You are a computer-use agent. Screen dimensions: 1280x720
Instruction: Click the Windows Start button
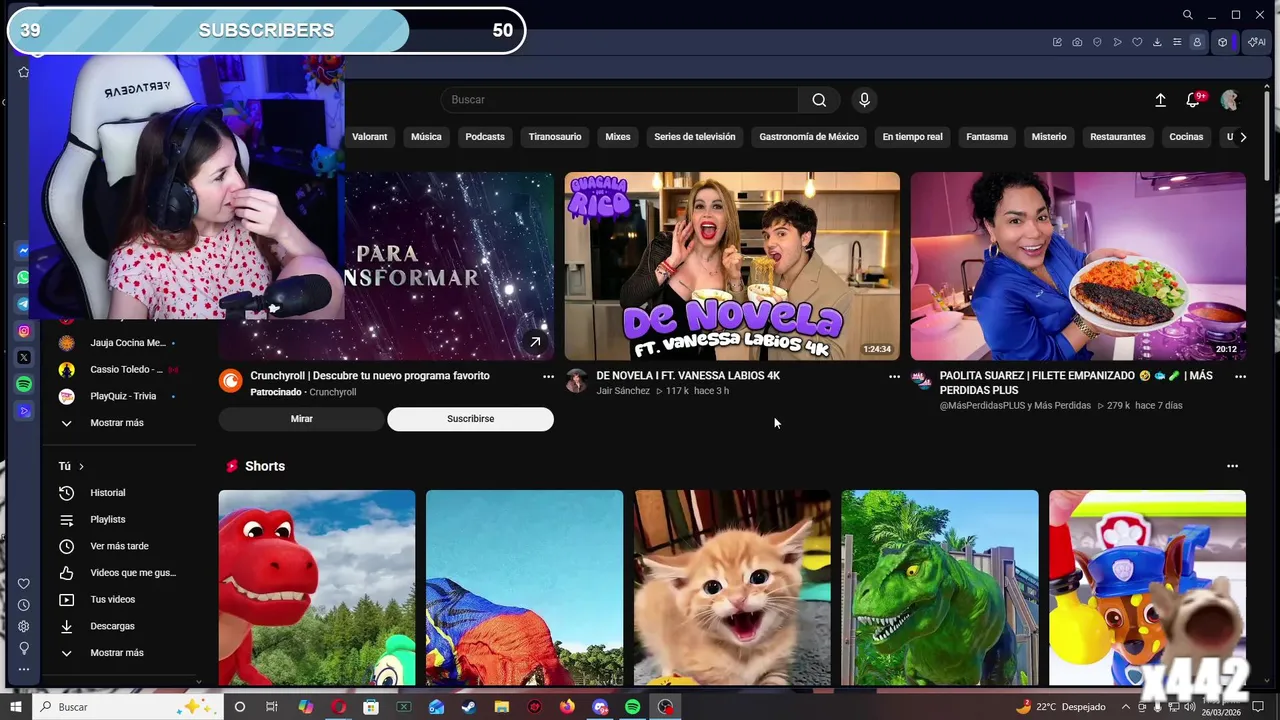pyautogui.click(x=16, y=707)
